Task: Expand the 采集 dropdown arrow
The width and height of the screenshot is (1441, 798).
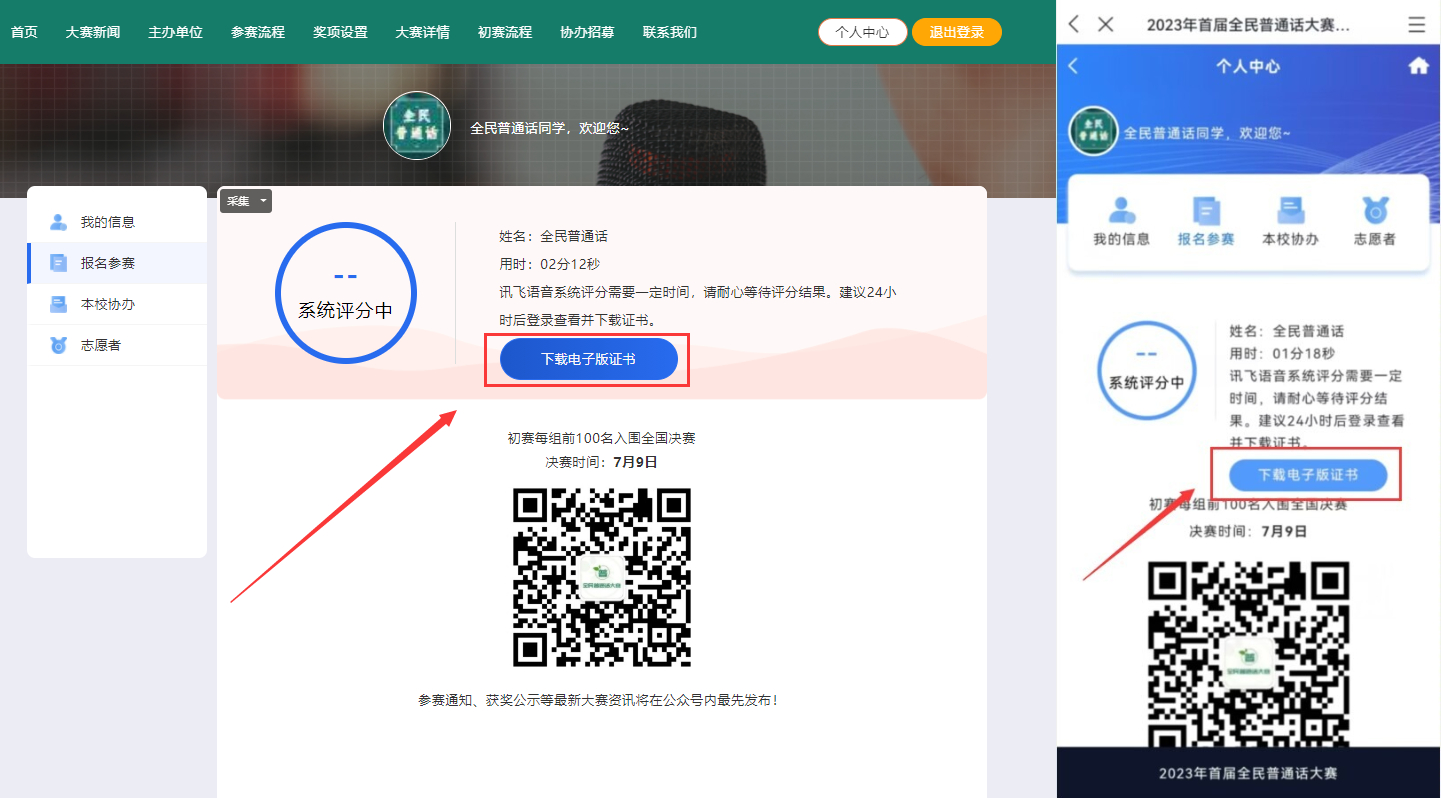Action: (x=263, y=201)
